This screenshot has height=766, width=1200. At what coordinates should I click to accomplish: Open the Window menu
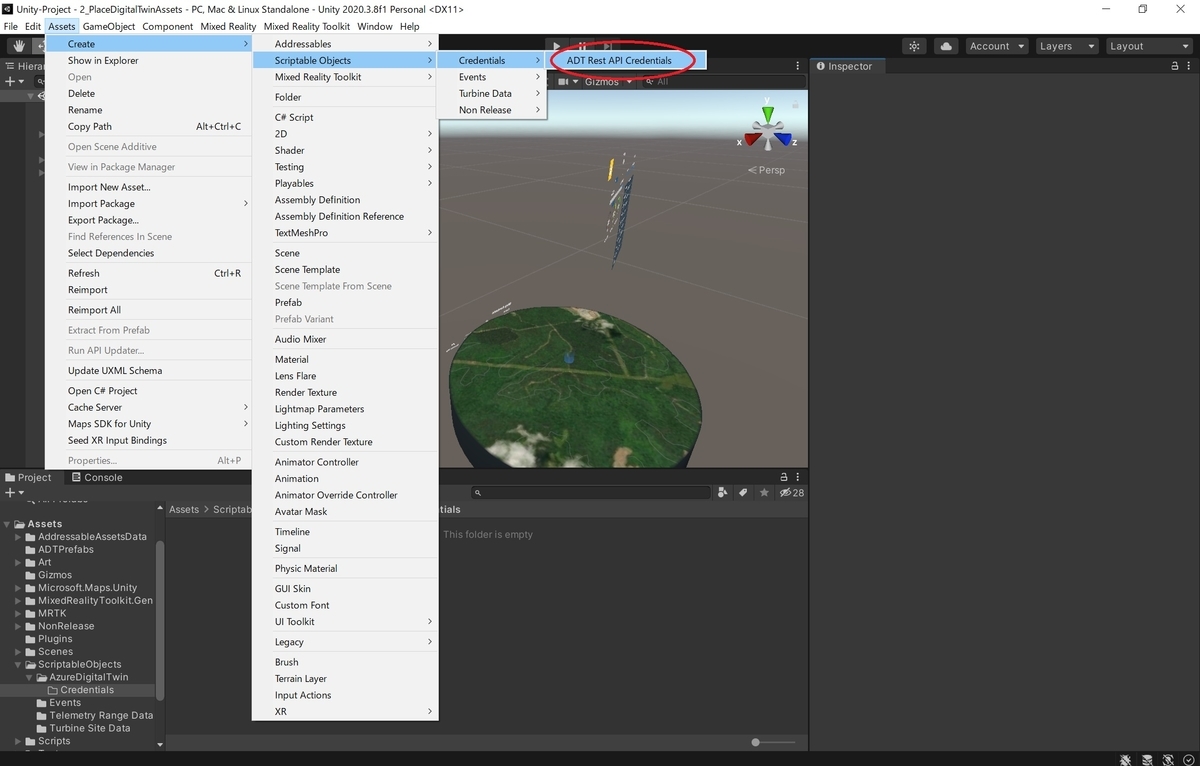click(x=375, y=26)
